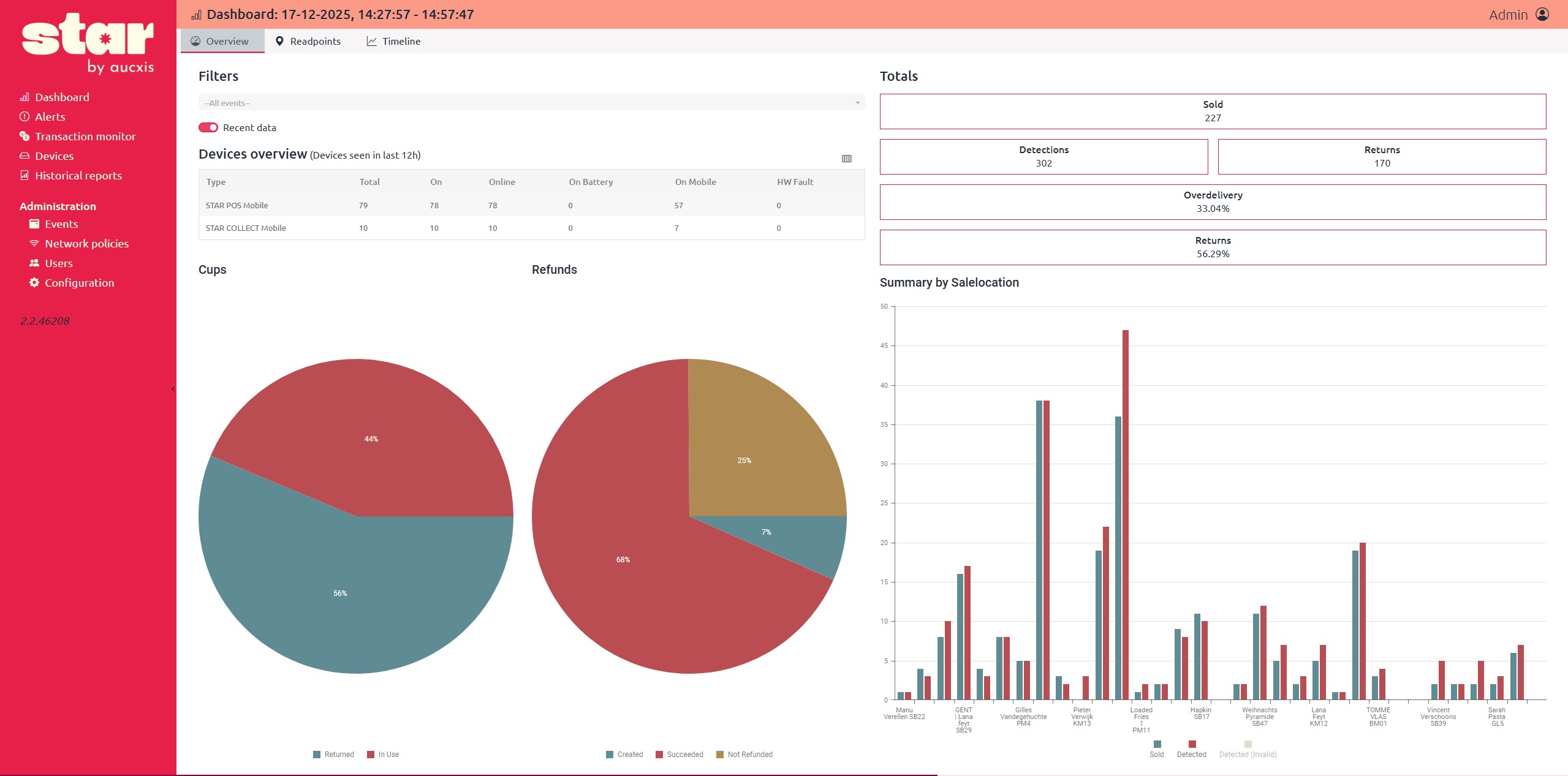Select the Overview tab
The image size is (1568, 776).
[x=222, y=41]
